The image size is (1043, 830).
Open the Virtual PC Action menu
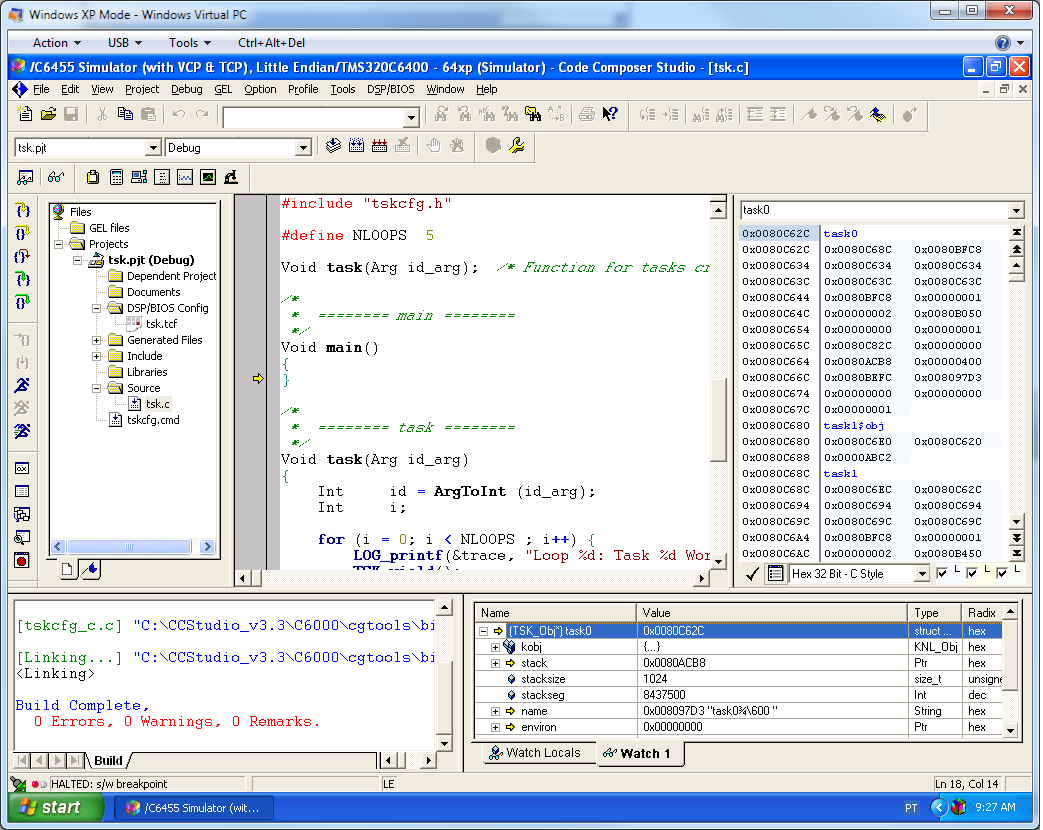pyautogui.click(x=57, y=43)
